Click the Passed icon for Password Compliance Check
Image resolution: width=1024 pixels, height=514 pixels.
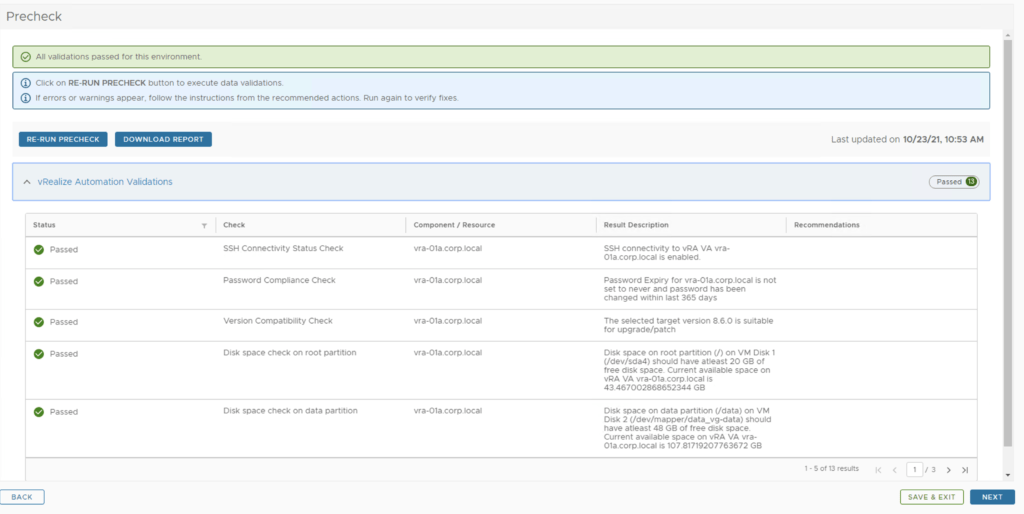(x=39, y=282)
